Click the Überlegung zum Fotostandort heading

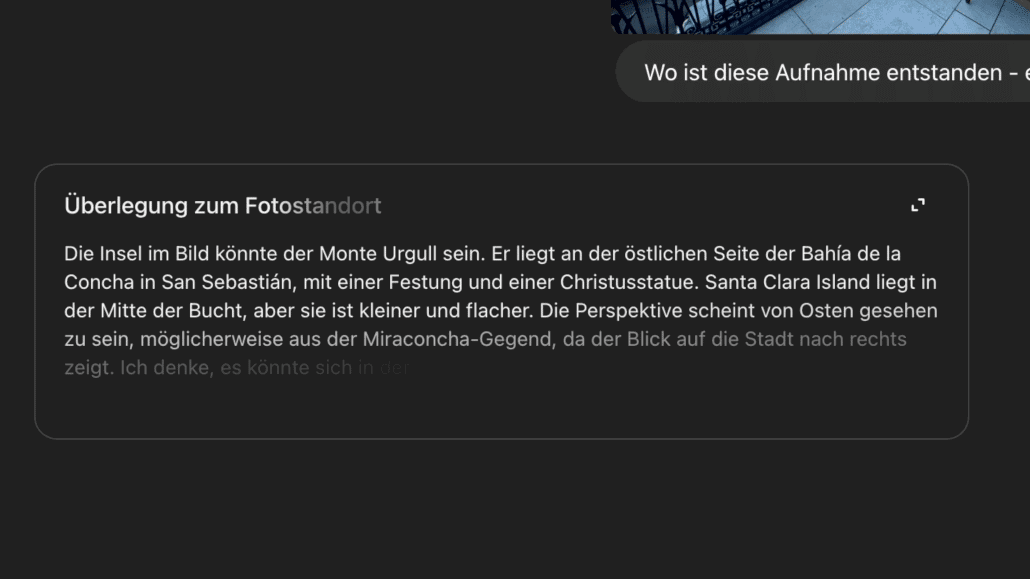coord(223,205)
